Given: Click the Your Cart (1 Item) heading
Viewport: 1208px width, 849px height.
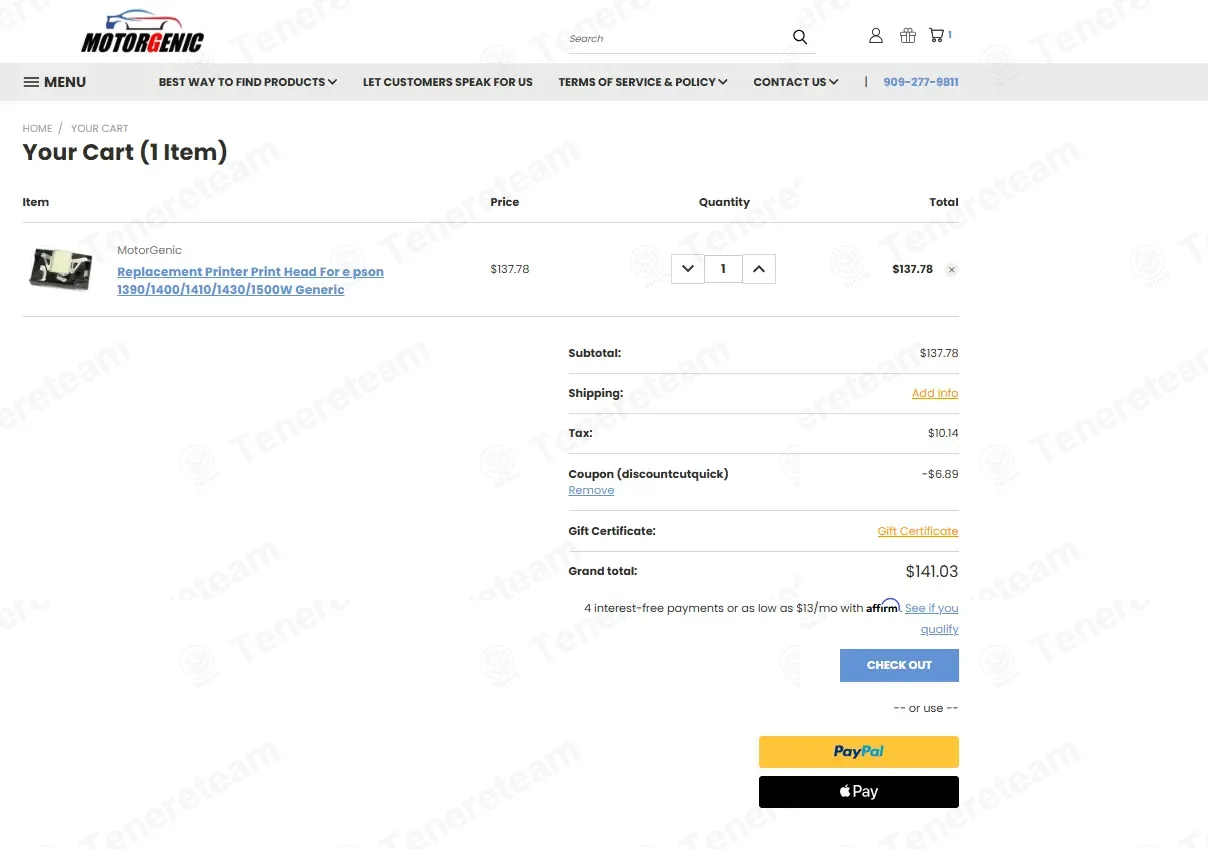Looking at the screenshot, I should 125,152.
